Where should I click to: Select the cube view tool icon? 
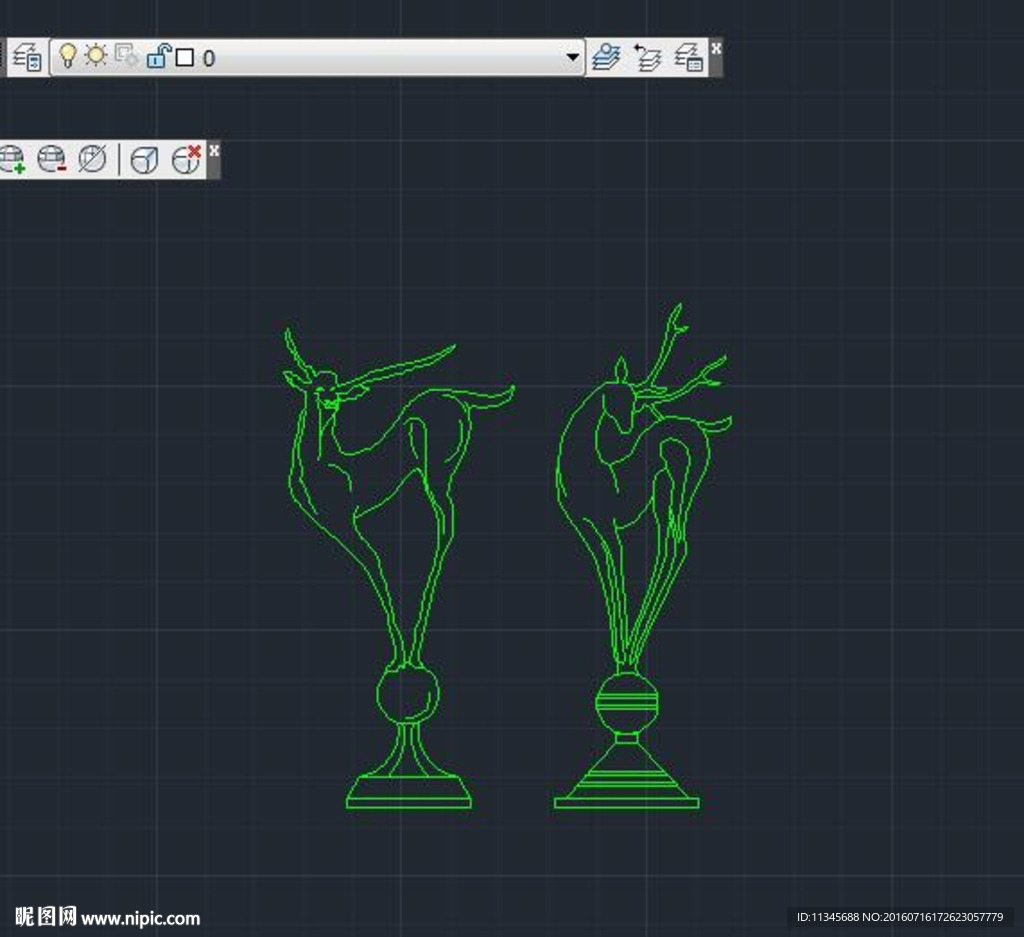144,158
